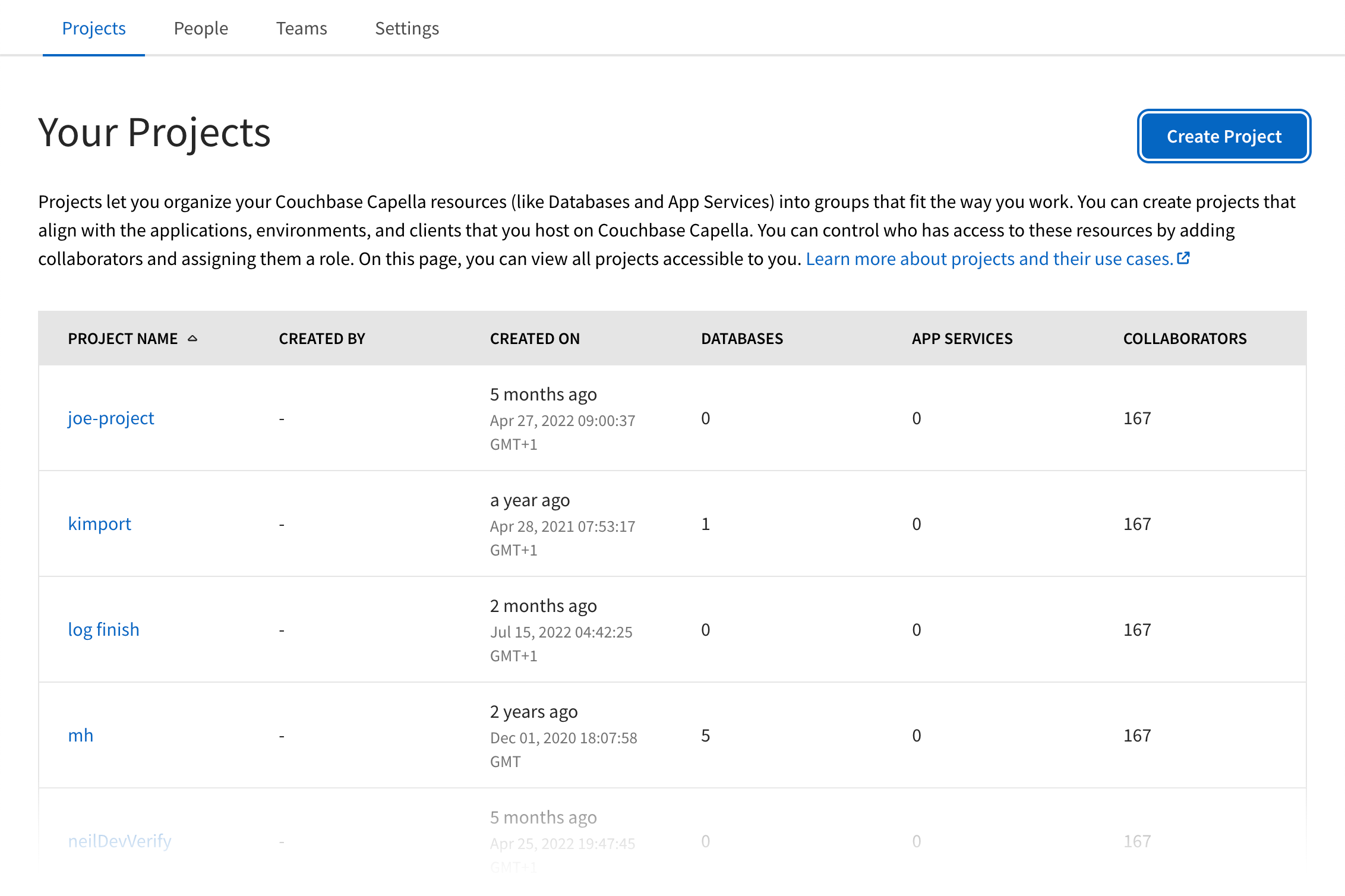Open the mh project

[80, 735]
